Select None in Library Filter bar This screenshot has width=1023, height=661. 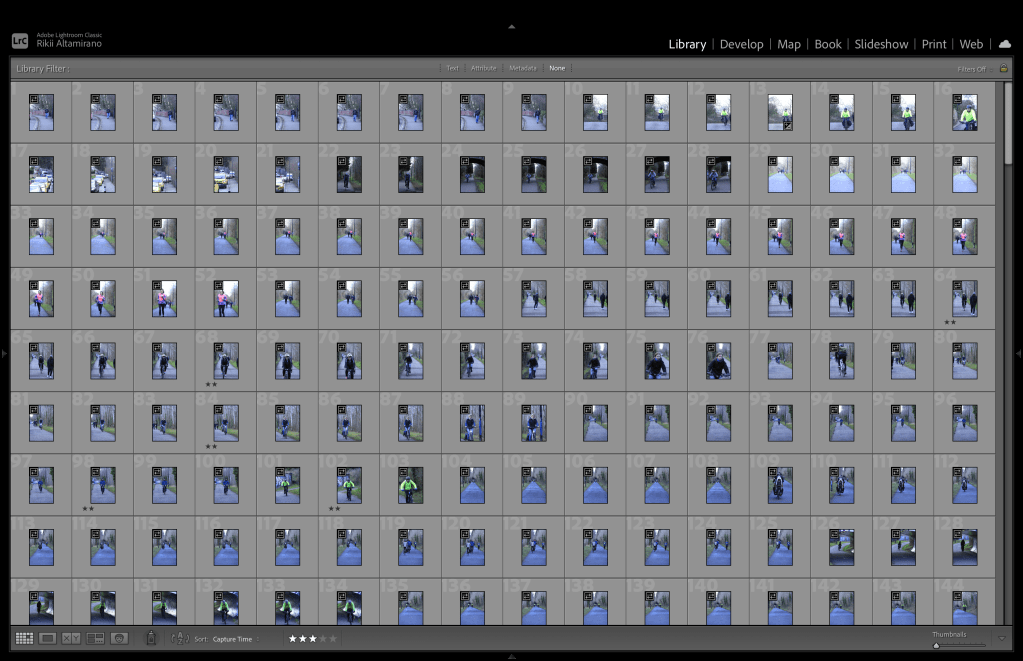[x=557, y=68]
